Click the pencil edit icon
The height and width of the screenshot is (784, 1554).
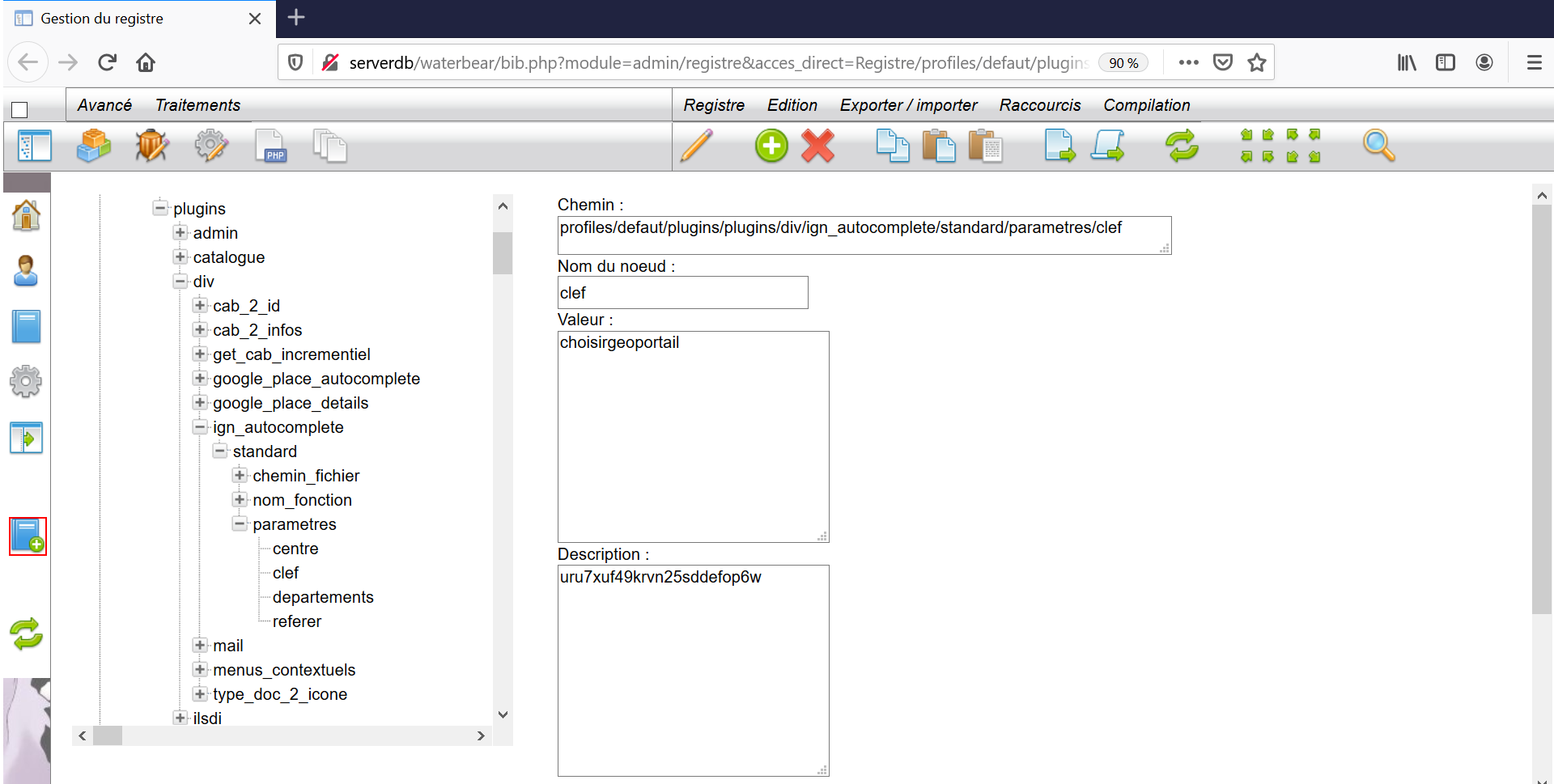pos(697,146)
